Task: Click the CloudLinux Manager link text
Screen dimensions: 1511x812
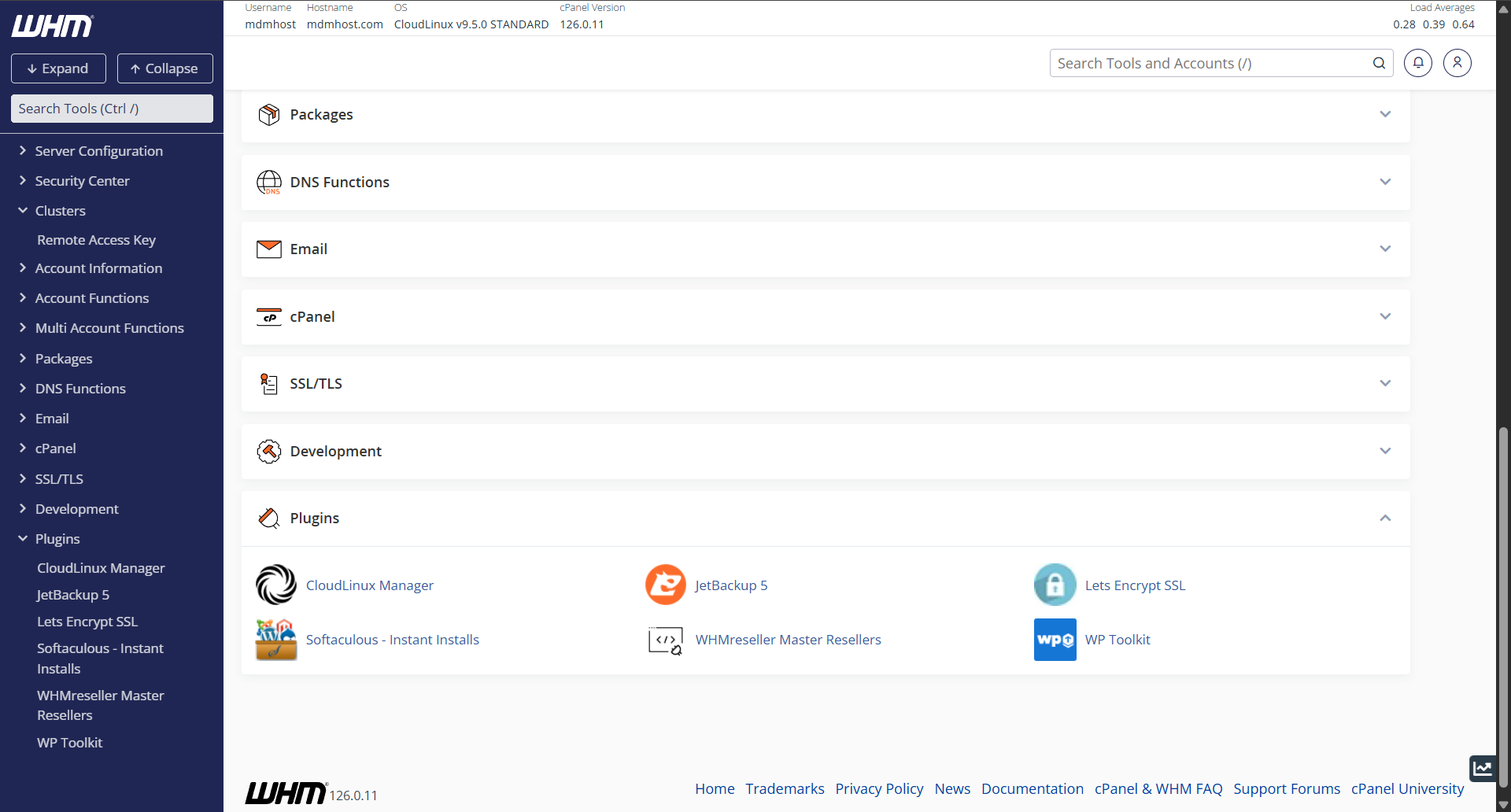Action: (x=370, y=585)
